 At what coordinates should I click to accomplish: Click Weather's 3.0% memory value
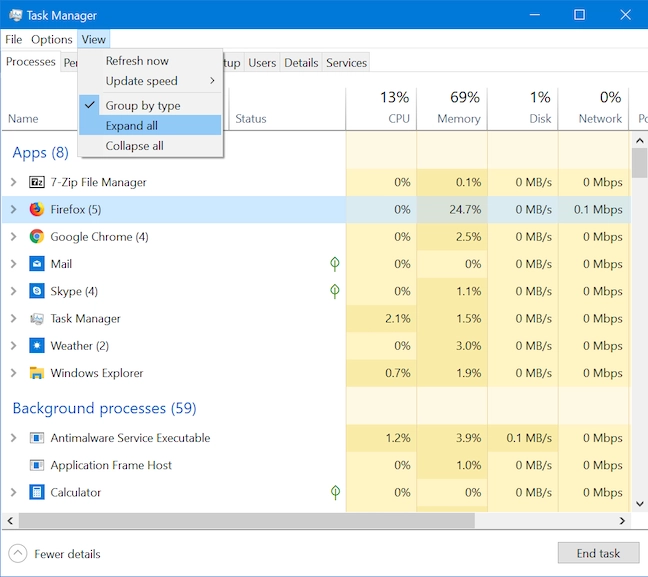[x=468, y=346]
